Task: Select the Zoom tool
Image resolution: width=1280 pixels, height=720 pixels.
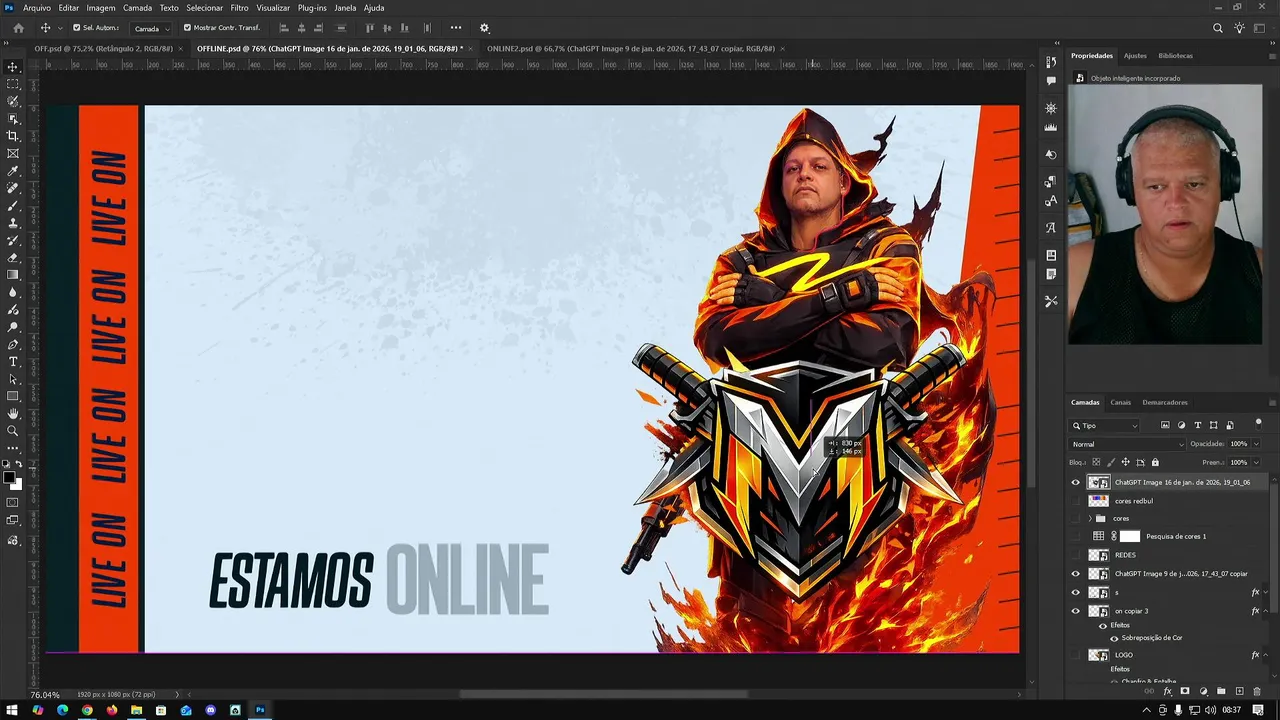Action: [x=13, y=431]
